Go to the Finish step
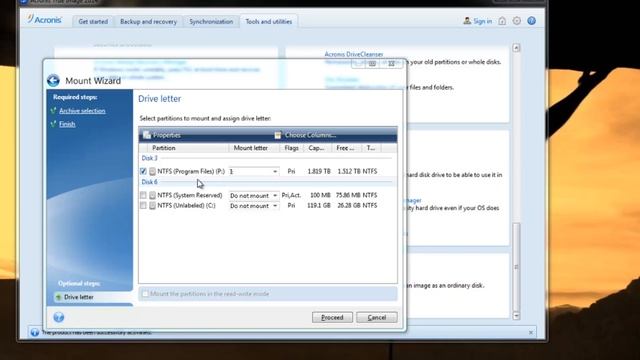 [x=67, y=124]
